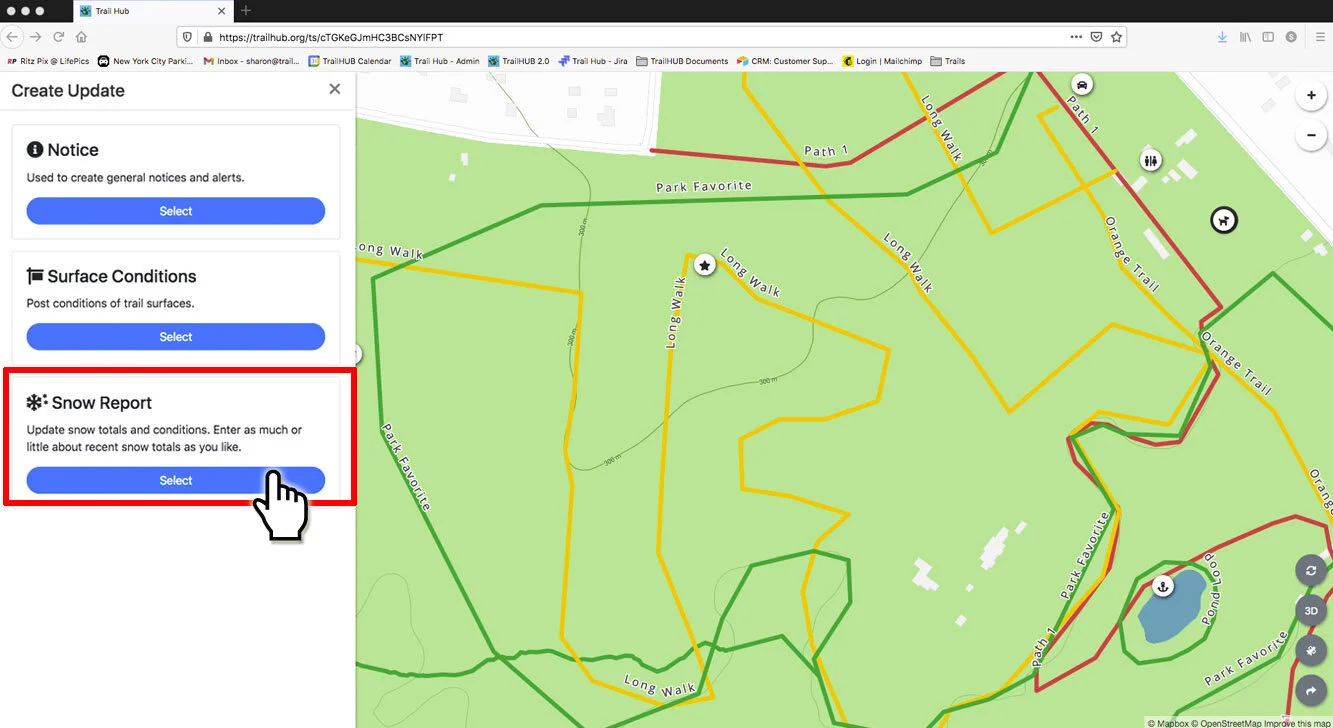Zoom in on the trail map
1333x728 pixels.
tap(1311, 96)
